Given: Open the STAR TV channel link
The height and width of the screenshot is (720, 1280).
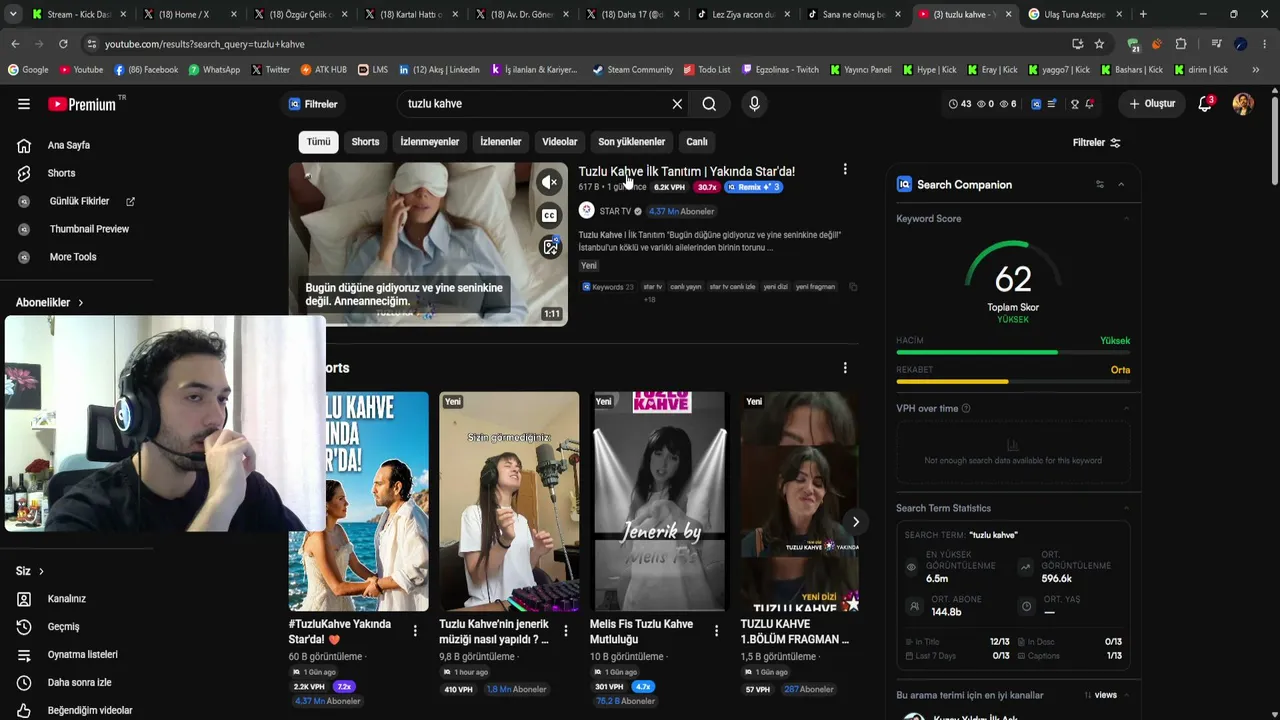Looking at the screenshot, I should click(615, 211).
